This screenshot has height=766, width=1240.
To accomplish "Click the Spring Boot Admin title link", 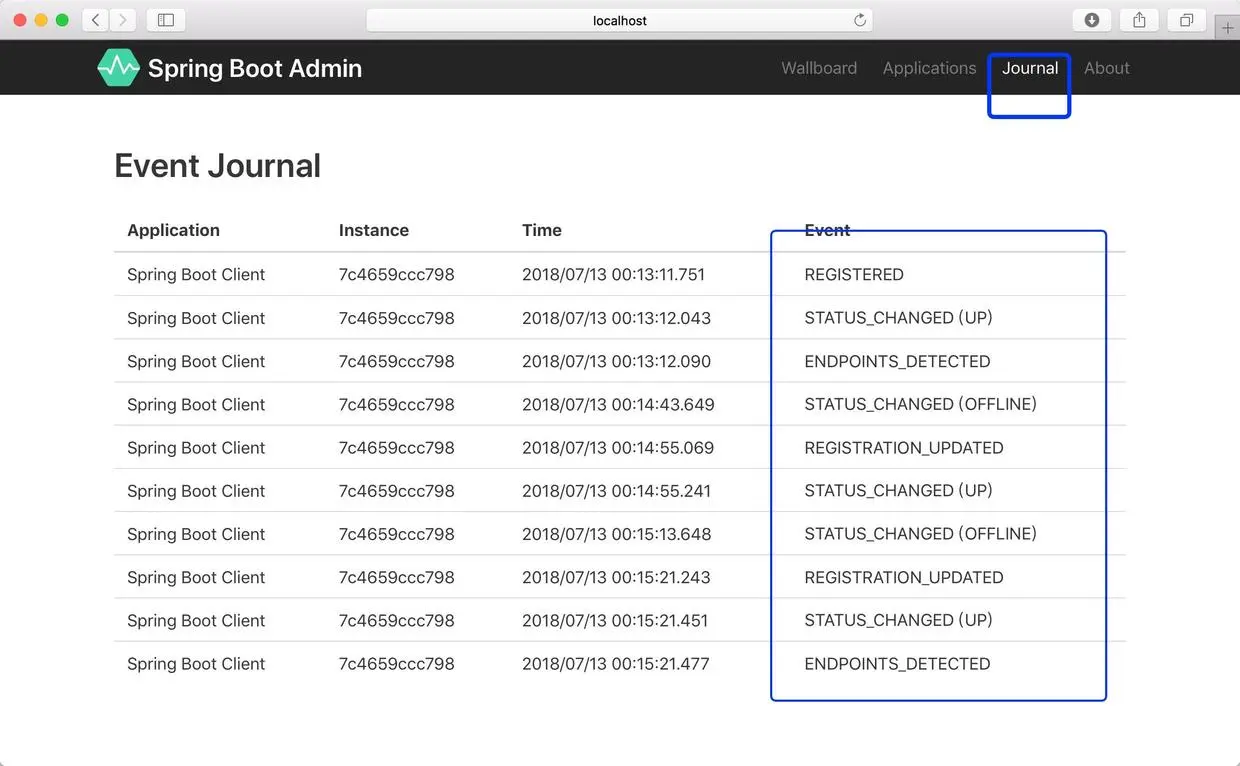I will tap(255, 68).
